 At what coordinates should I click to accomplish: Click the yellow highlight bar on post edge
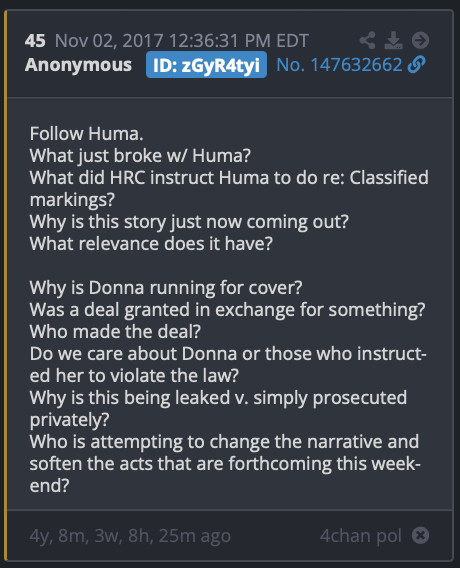click(5, 286)
